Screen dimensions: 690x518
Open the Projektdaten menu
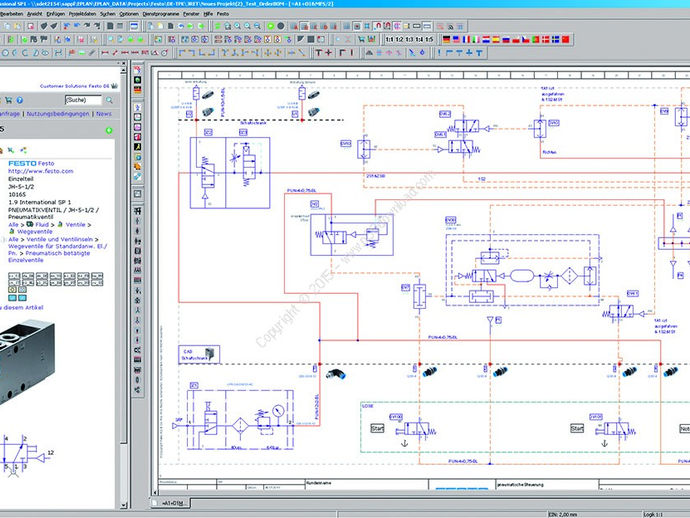[x=82, y=14]
